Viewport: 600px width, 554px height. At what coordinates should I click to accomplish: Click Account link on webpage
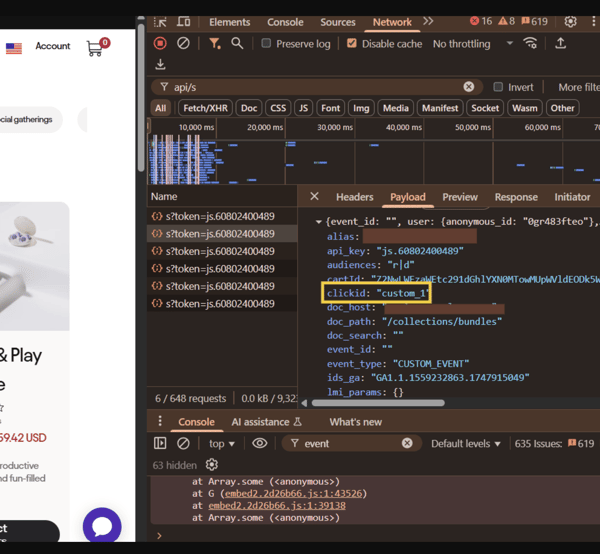click(x=53, y=46)
